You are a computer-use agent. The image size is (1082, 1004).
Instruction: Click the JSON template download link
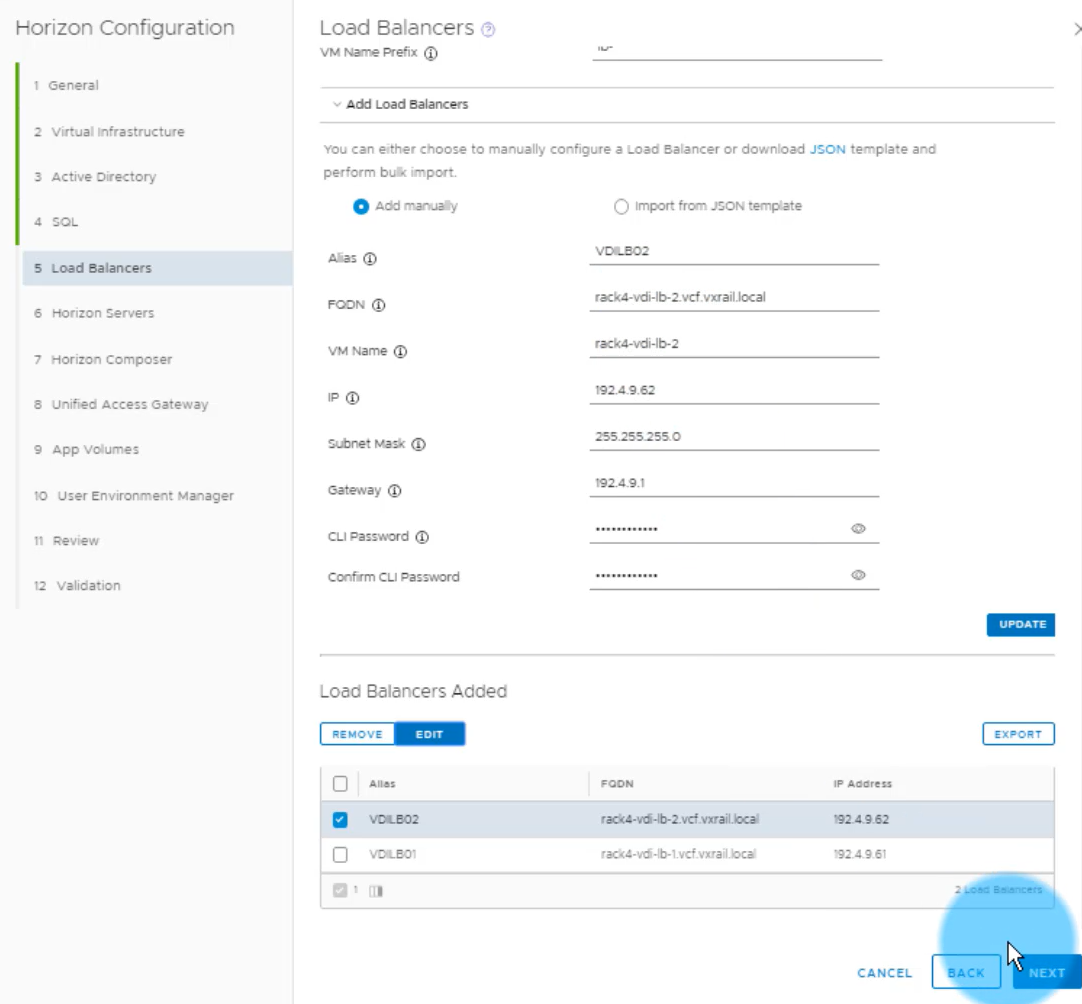[x=827, y=149]
